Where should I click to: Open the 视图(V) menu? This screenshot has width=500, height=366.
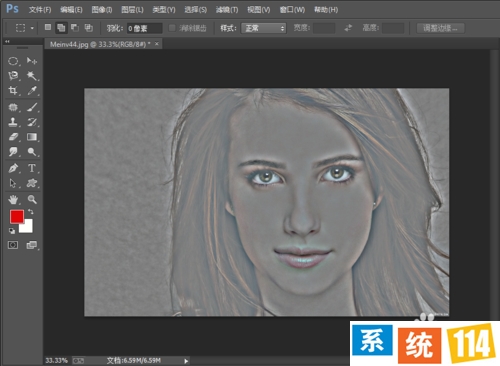point(258,10)
